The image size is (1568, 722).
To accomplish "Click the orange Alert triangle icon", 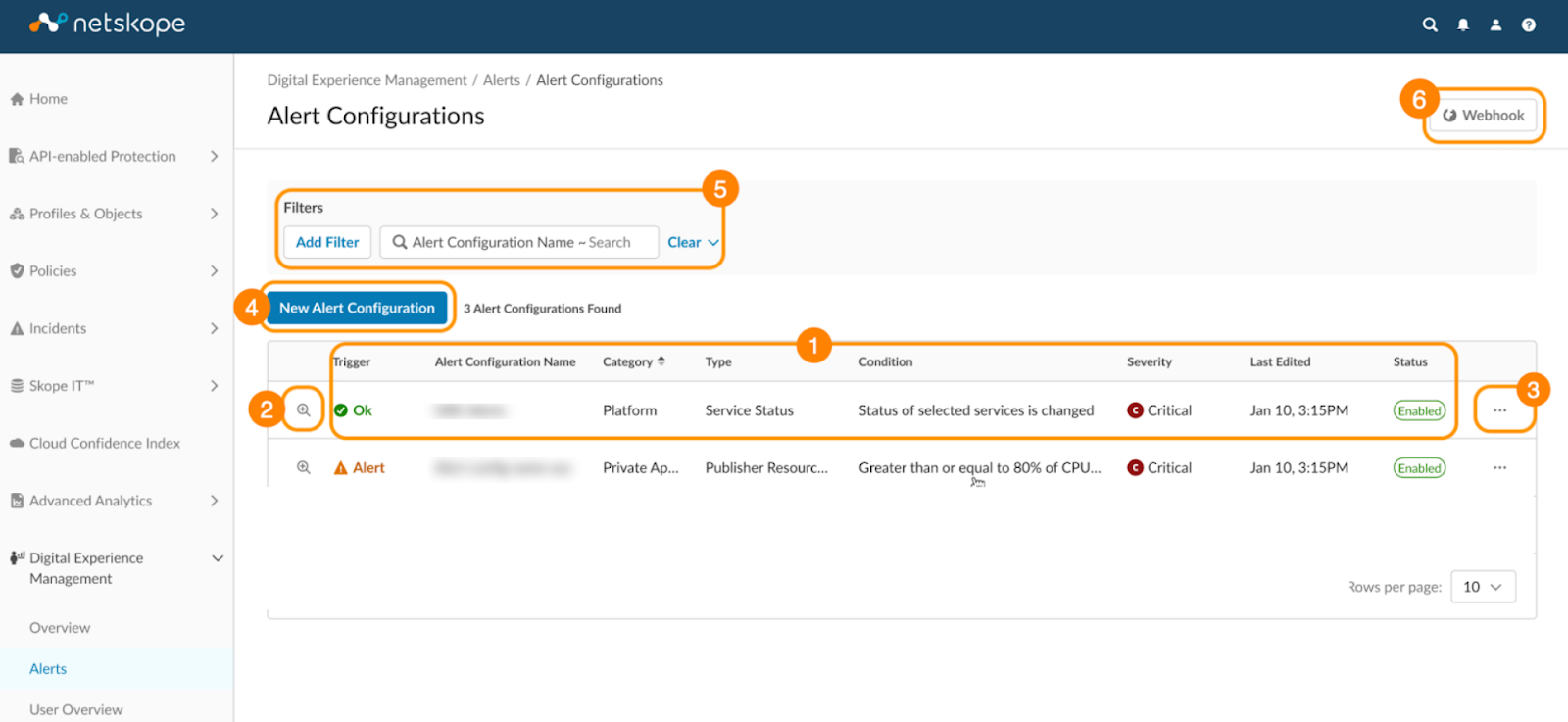I will coord(341,468).
